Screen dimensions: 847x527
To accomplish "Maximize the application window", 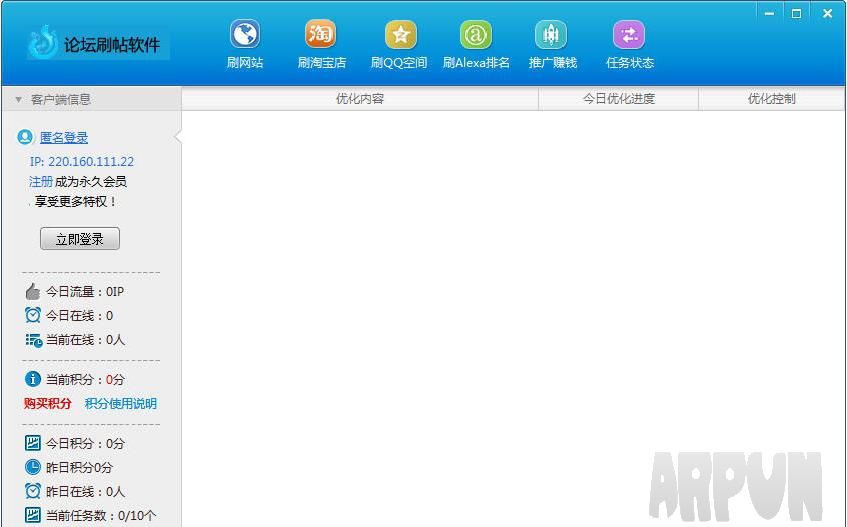I will coord(796,13).
